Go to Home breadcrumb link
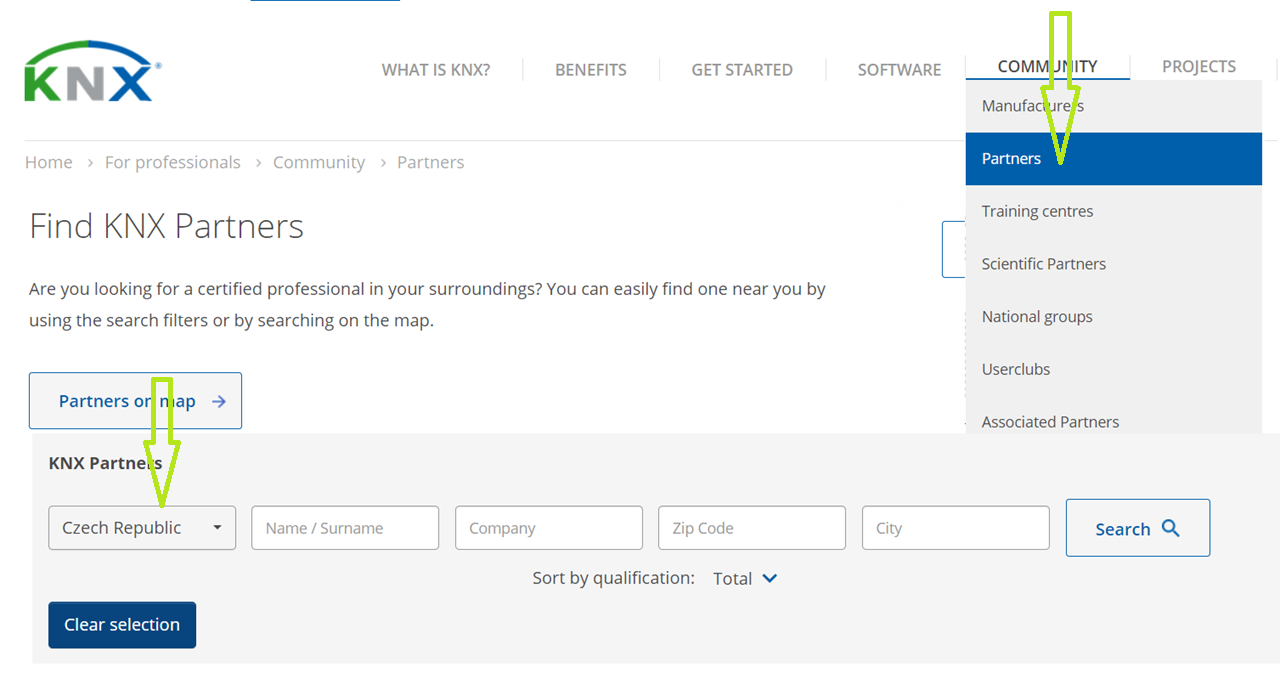 point(49,162)
